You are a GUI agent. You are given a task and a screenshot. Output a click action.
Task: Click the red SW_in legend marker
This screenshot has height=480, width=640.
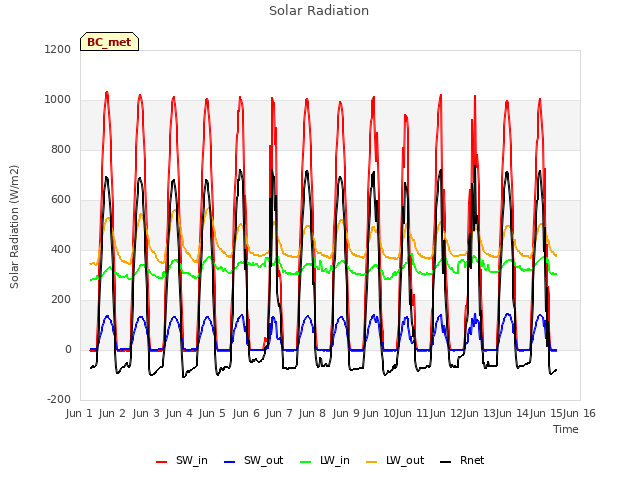162,462
